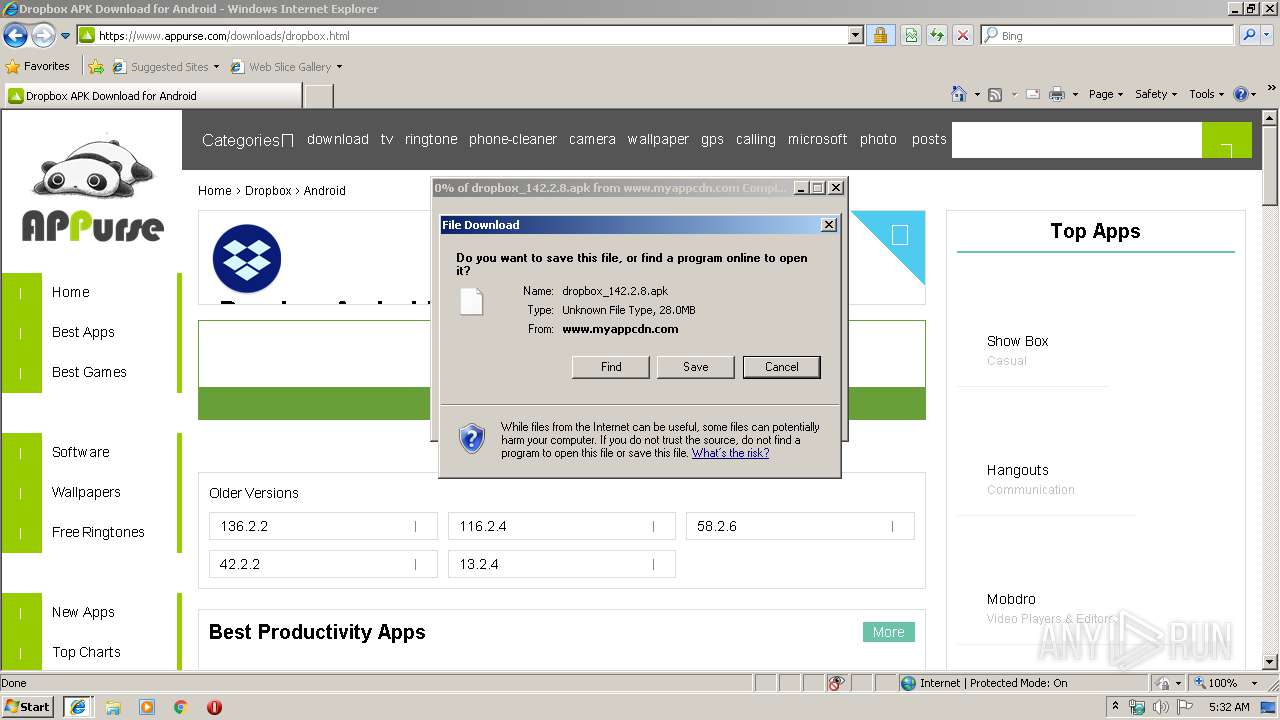Click the RSS Feeds toolbar icon
Viewport: 1280px width, 720px height.
click(995, 94)
